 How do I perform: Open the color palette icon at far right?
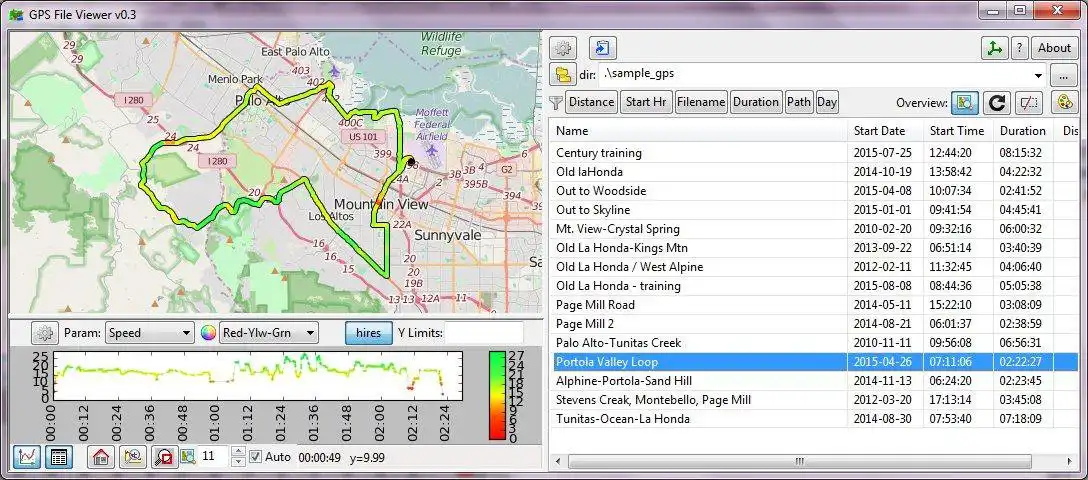click(1065, 102)
